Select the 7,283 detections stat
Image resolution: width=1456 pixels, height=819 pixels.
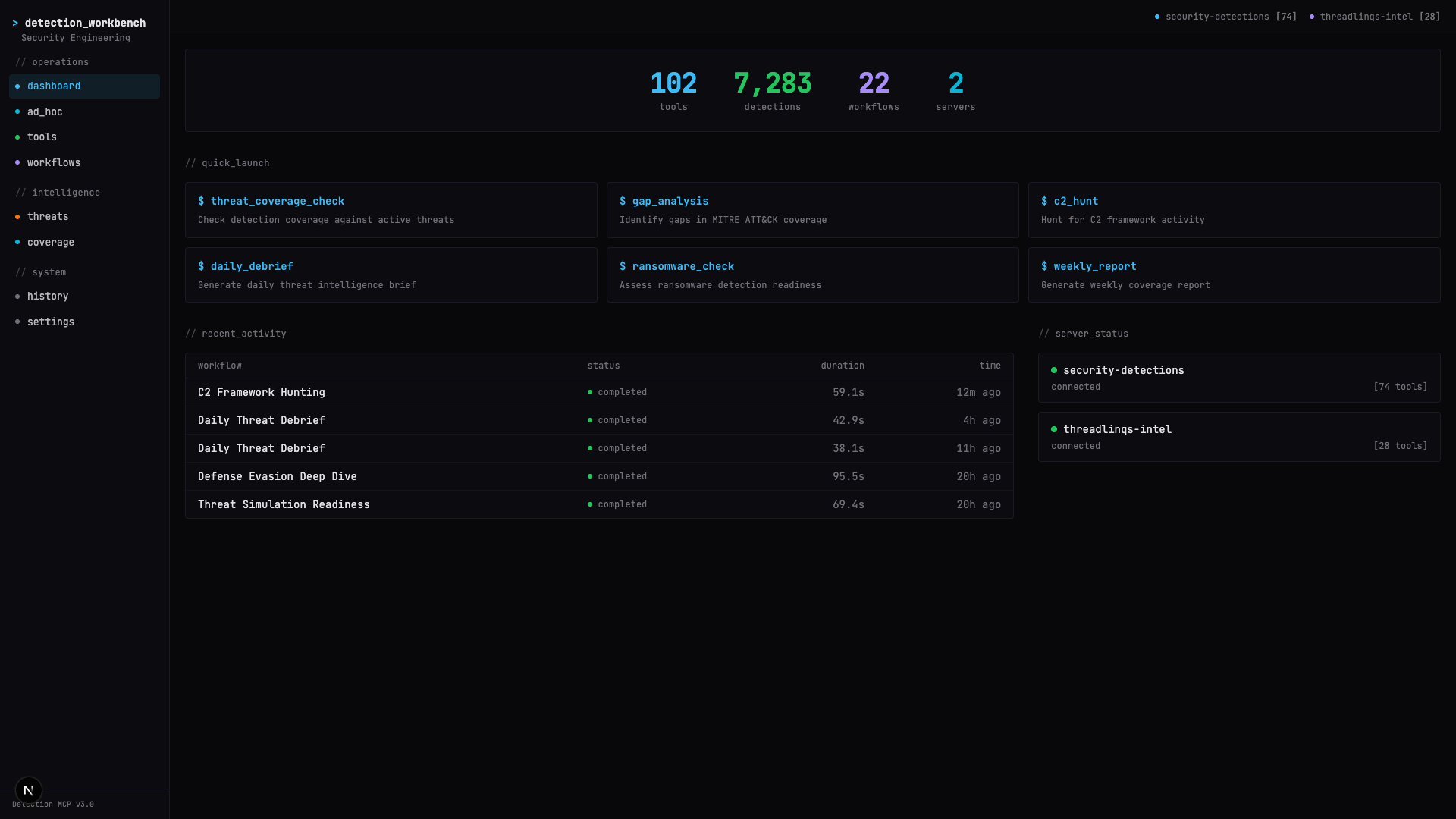coord(773,91)
